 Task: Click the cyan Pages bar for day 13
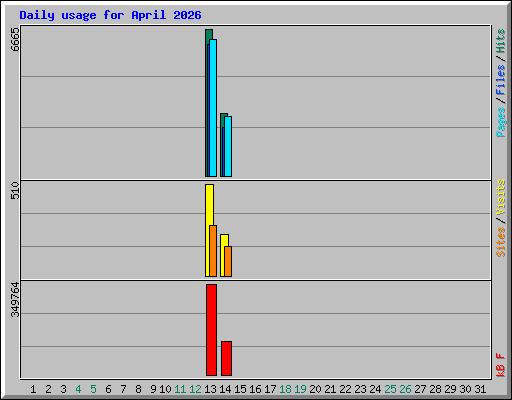point(213,108)
